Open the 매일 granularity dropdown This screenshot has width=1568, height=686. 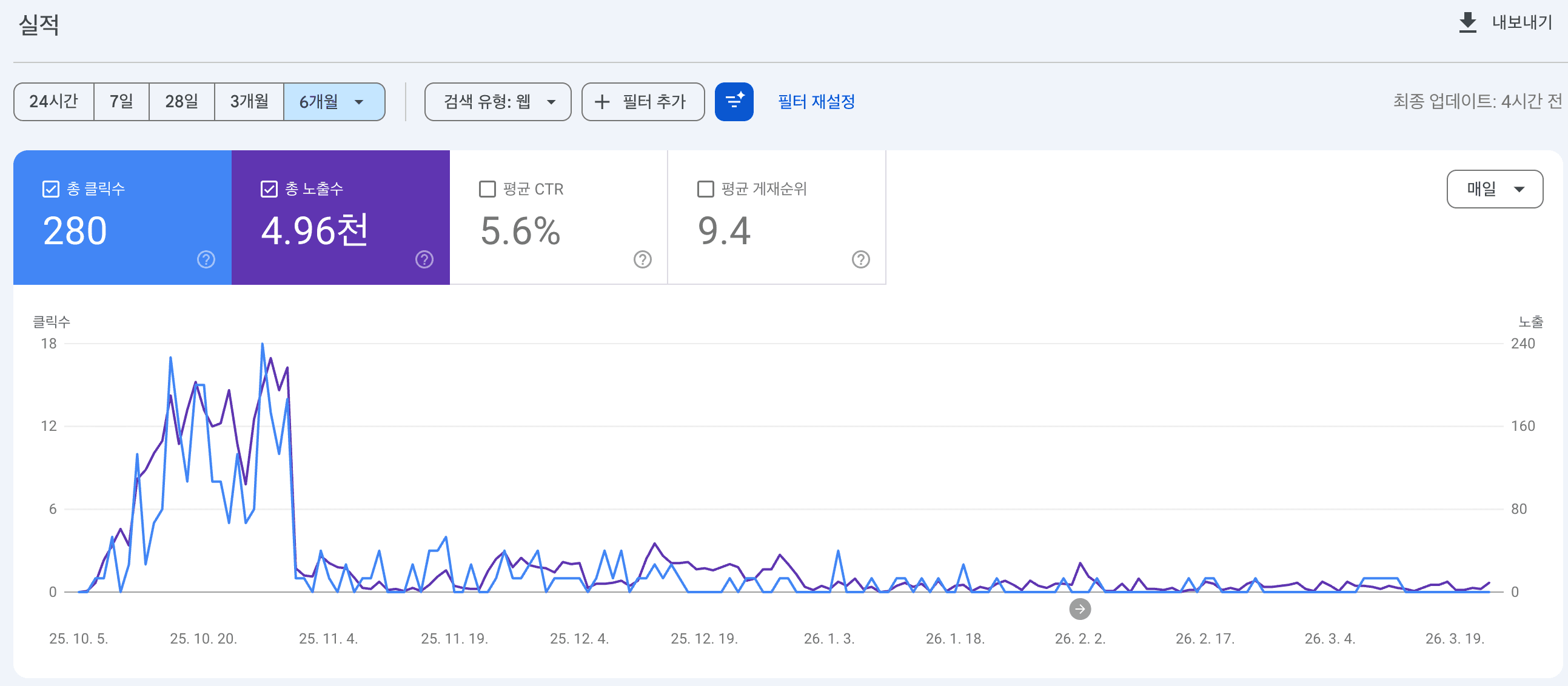coord(1495,188)
